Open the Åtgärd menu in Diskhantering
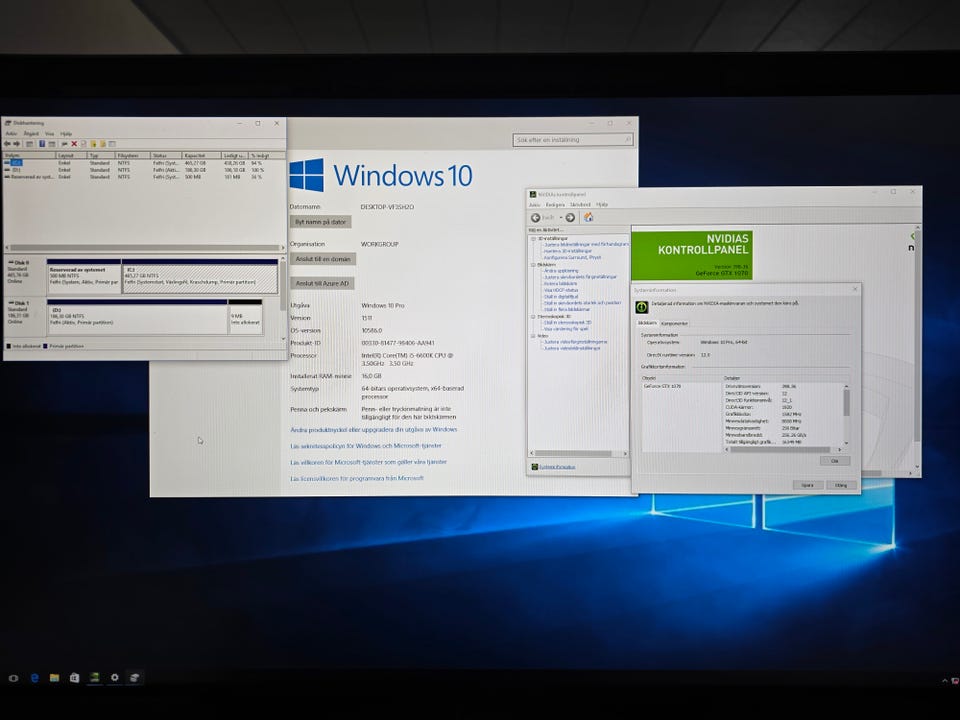 coord(31,133)
